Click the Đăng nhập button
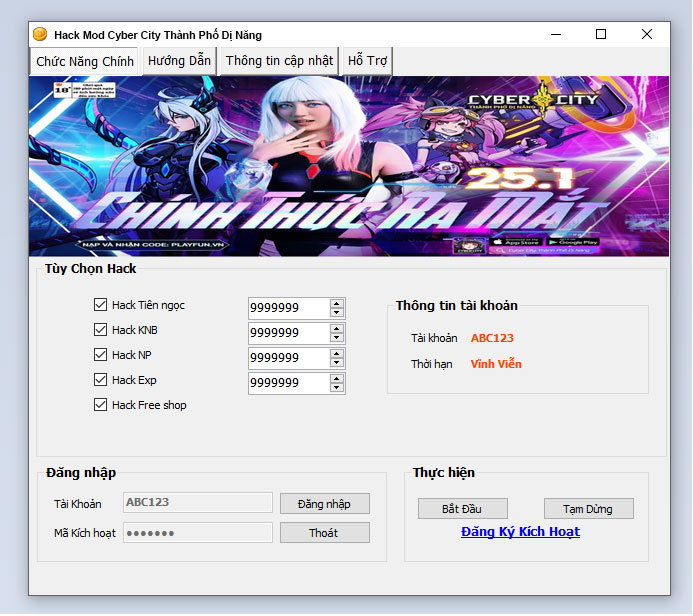Viewport: 693px width, 616px height. point(324,504)
